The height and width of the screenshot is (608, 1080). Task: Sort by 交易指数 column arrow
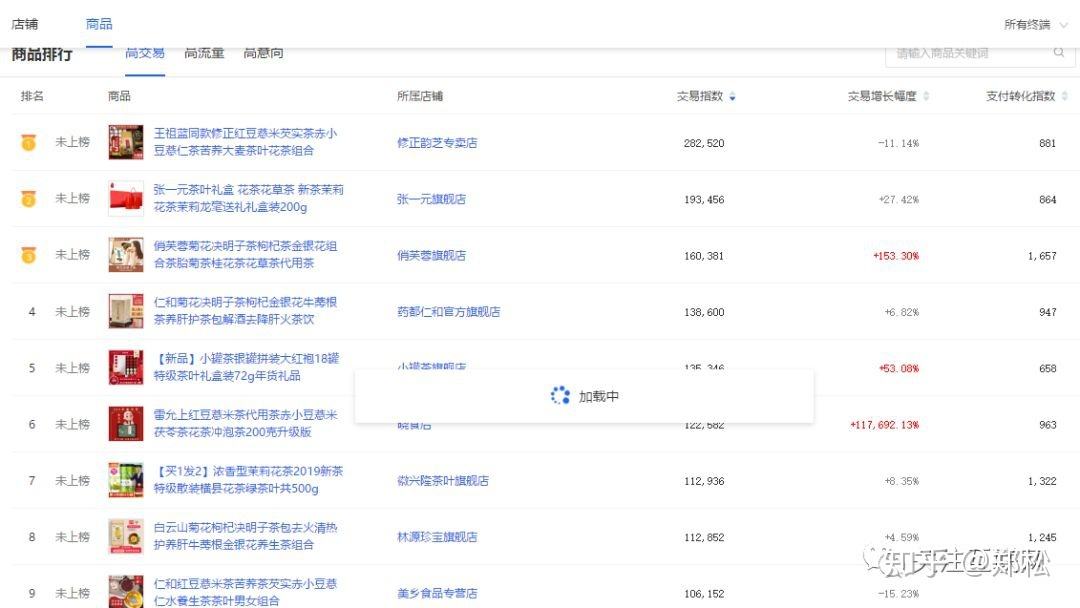click(x=732, y=96)
